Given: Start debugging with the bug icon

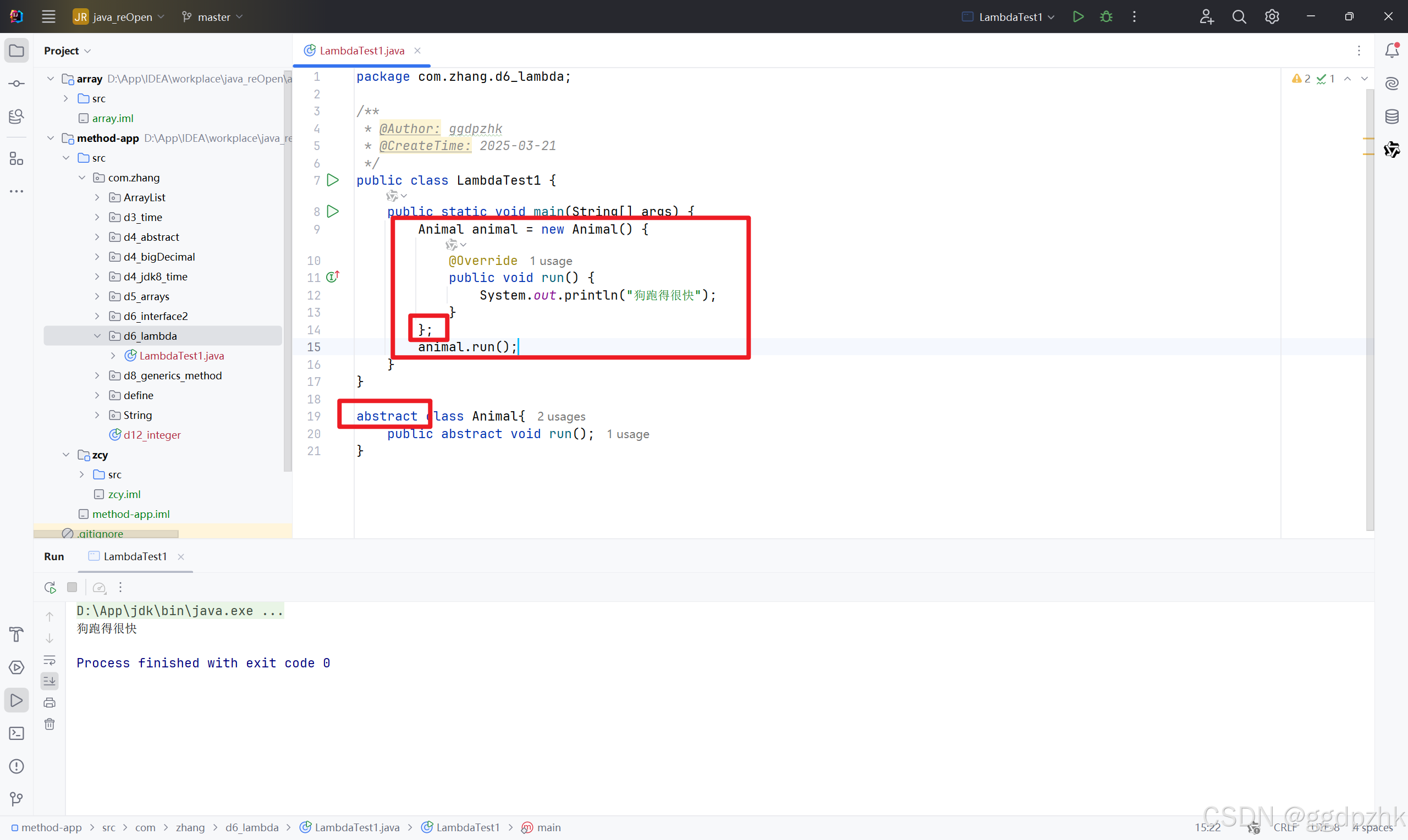Looking at the screenshot, I should point(1105,16).
